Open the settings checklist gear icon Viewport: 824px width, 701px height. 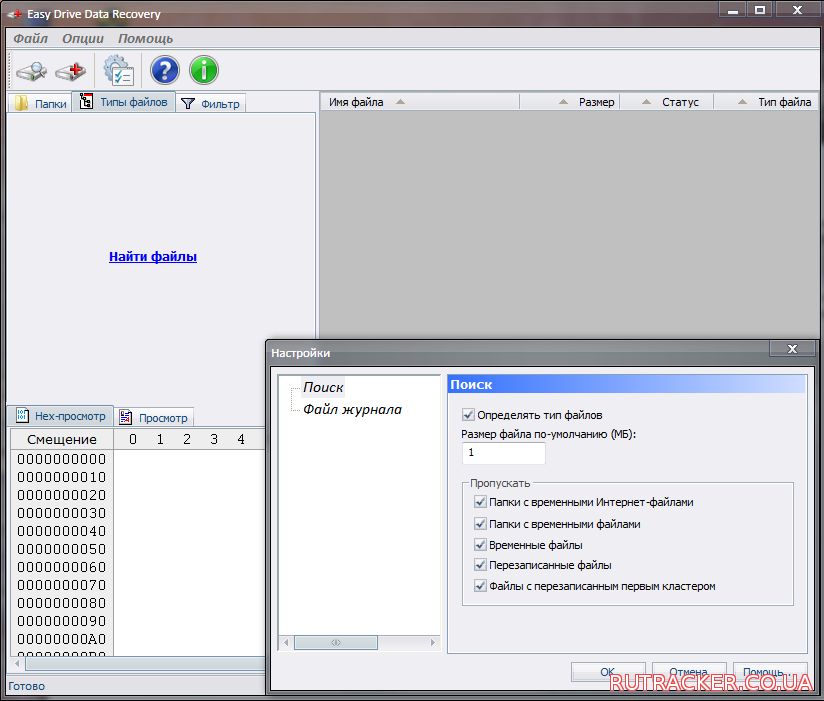[119, 70]
